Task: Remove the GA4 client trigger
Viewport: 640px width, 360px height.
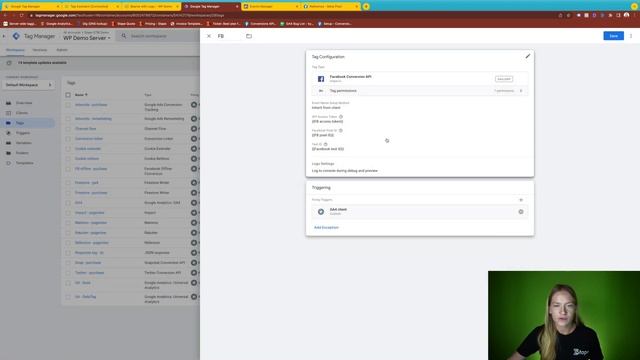Action: (x=521, y=212)
